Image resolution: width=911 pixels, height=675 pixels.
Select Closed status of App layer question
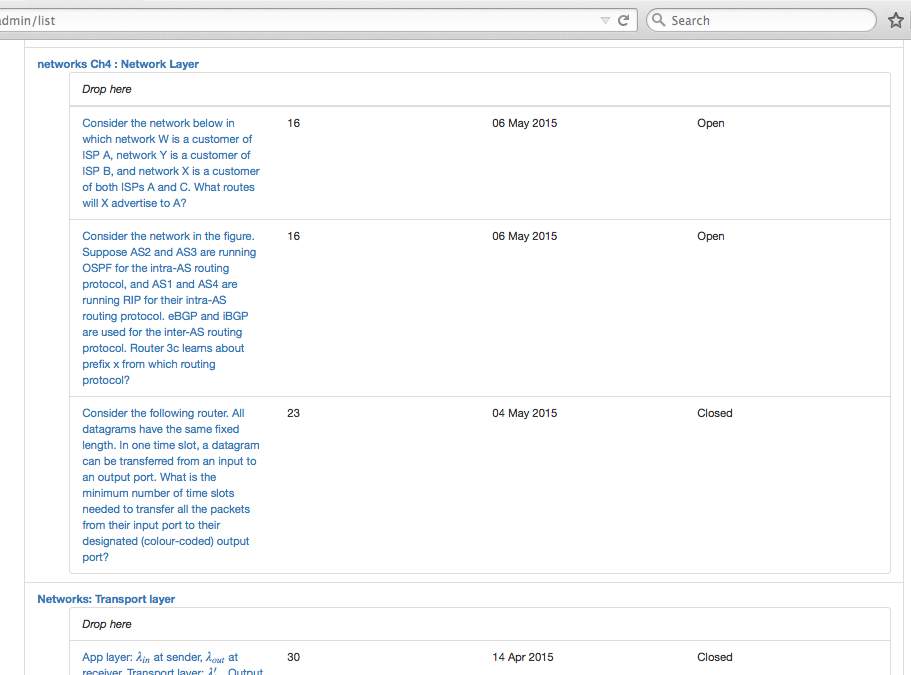click(715, 657)
